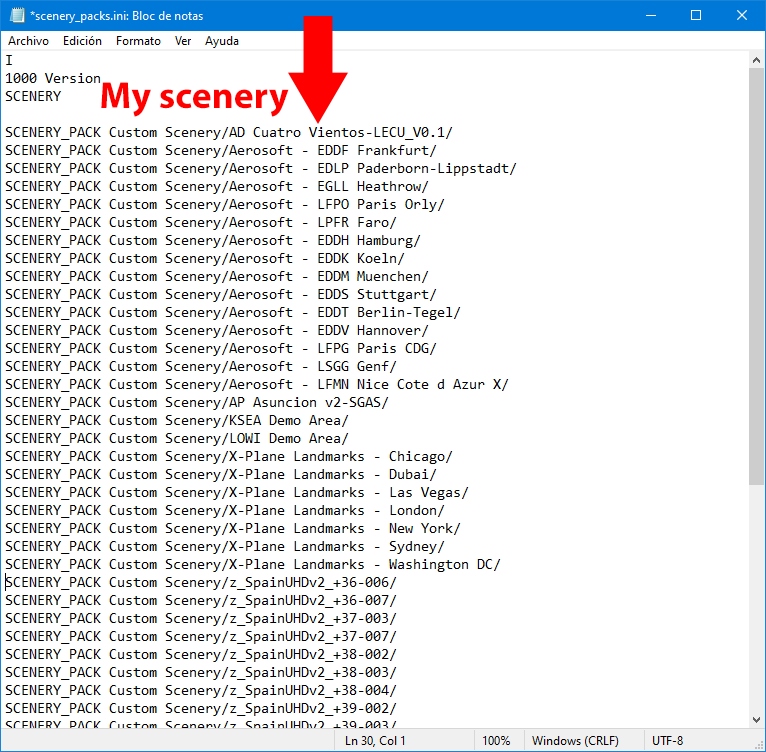Click the AP Asuncion v2-SGAS line
766x752 pixels.
[x=197, y=403]
